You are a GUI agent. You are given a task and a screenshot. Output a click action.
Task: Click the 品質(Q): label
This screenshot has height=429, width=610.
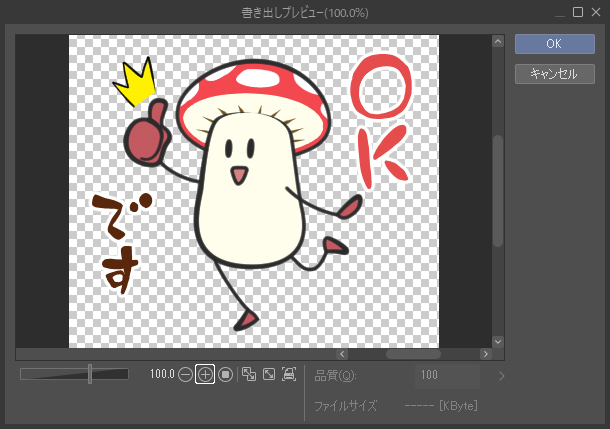point(335,376)
